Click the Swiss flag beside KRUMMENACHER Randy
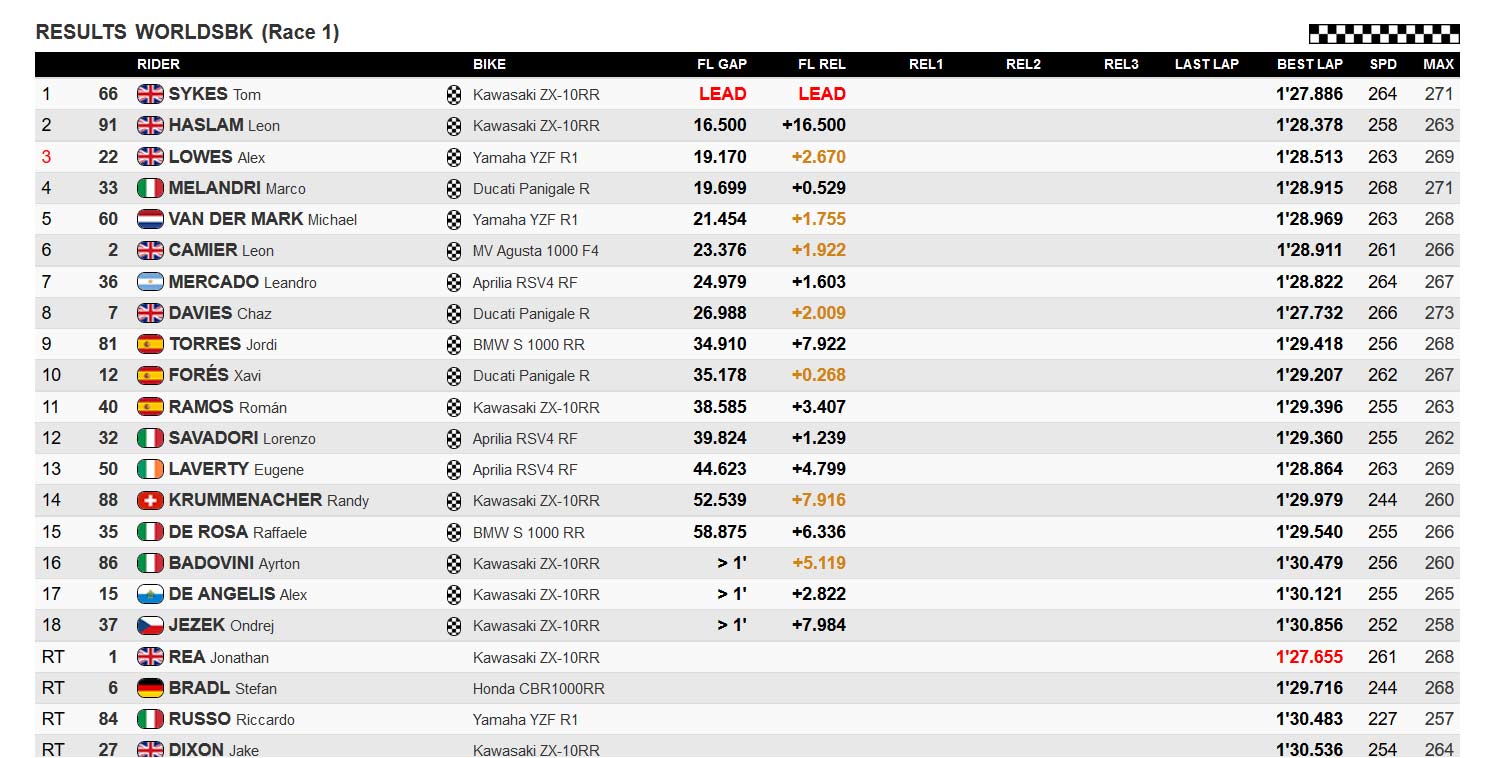 (x=150, y=500)
